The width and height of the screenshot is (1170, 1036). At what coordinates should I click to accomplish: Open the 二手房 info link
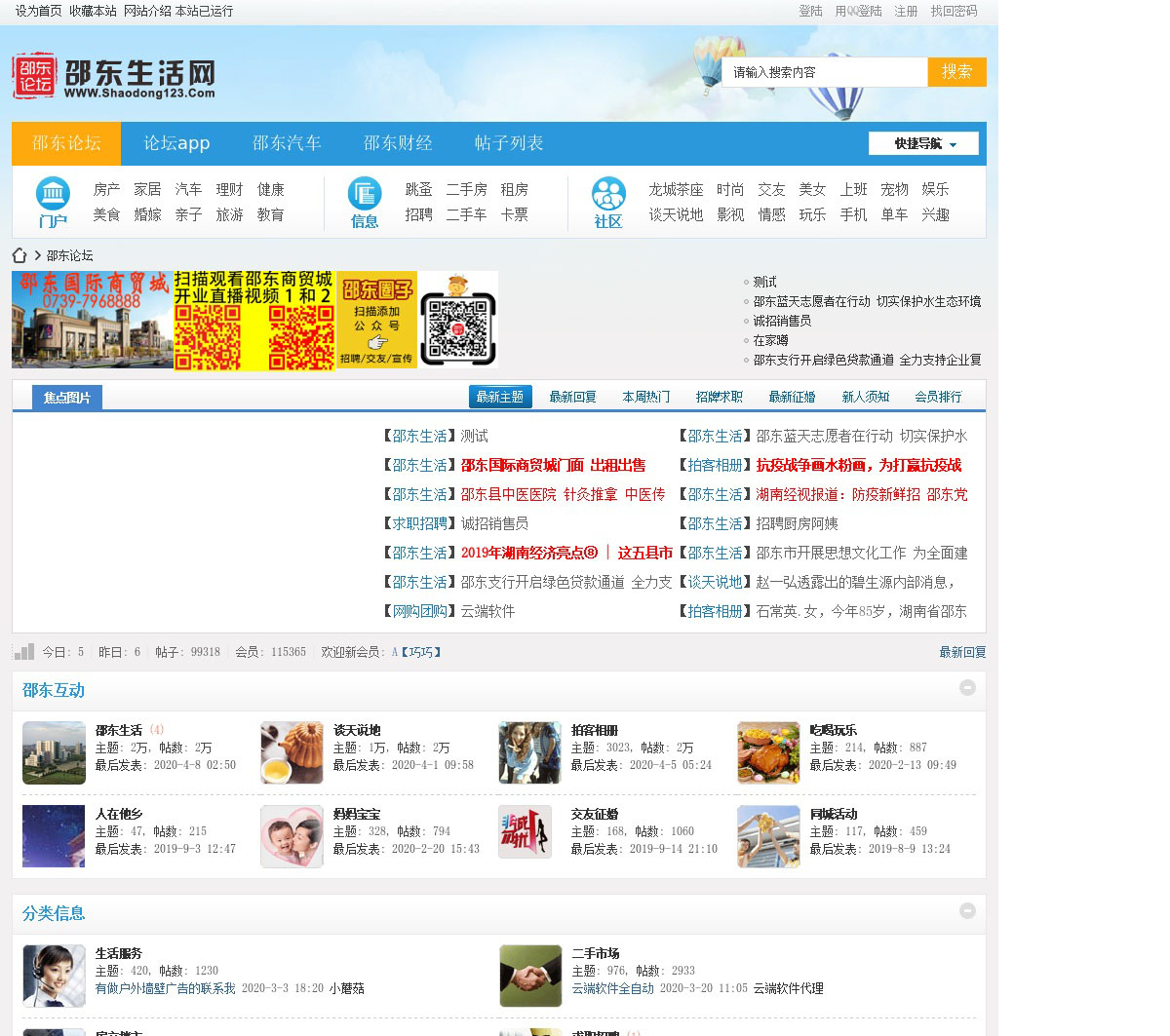[466, 189]
